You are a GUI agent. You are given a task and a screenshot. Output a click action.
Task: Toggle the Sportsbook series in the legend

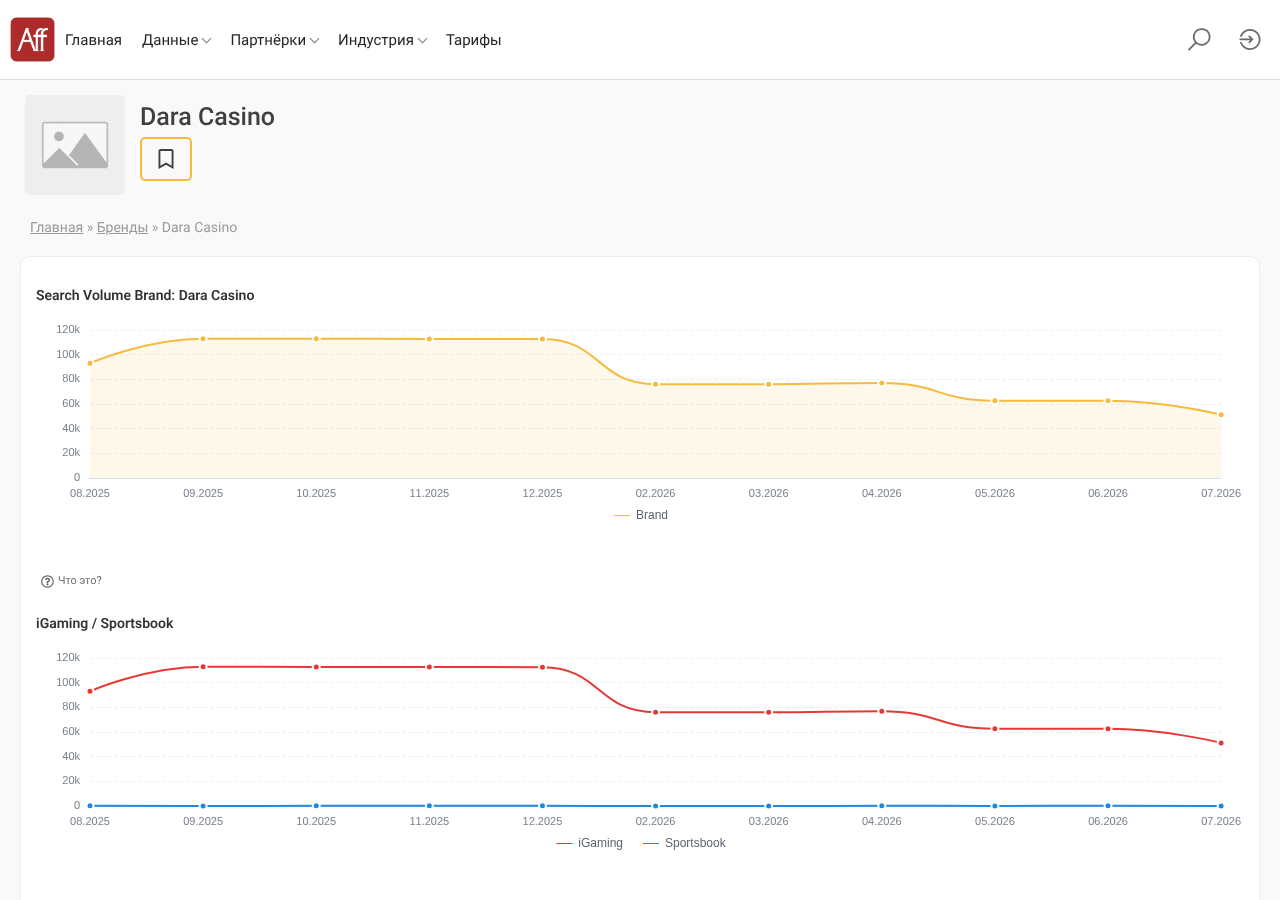[684, 843]
